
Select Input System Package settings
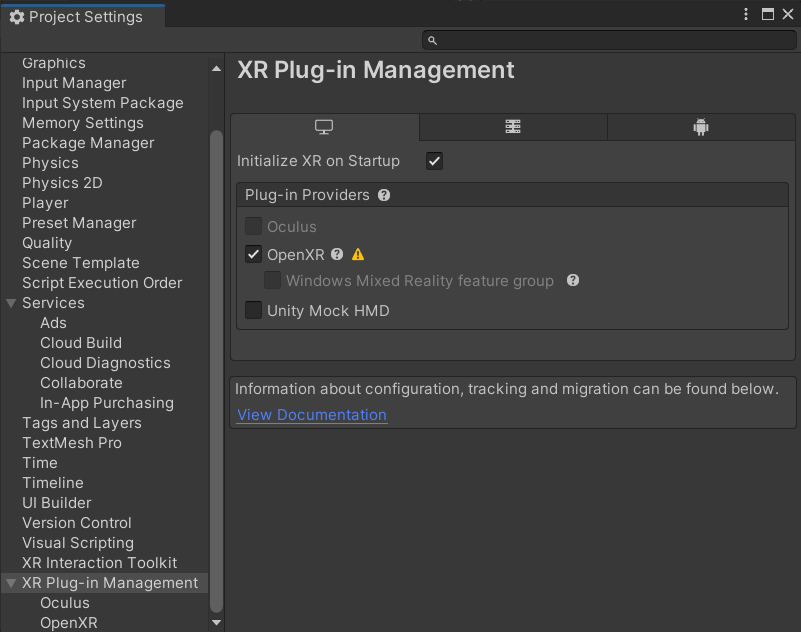click(103, 103)
